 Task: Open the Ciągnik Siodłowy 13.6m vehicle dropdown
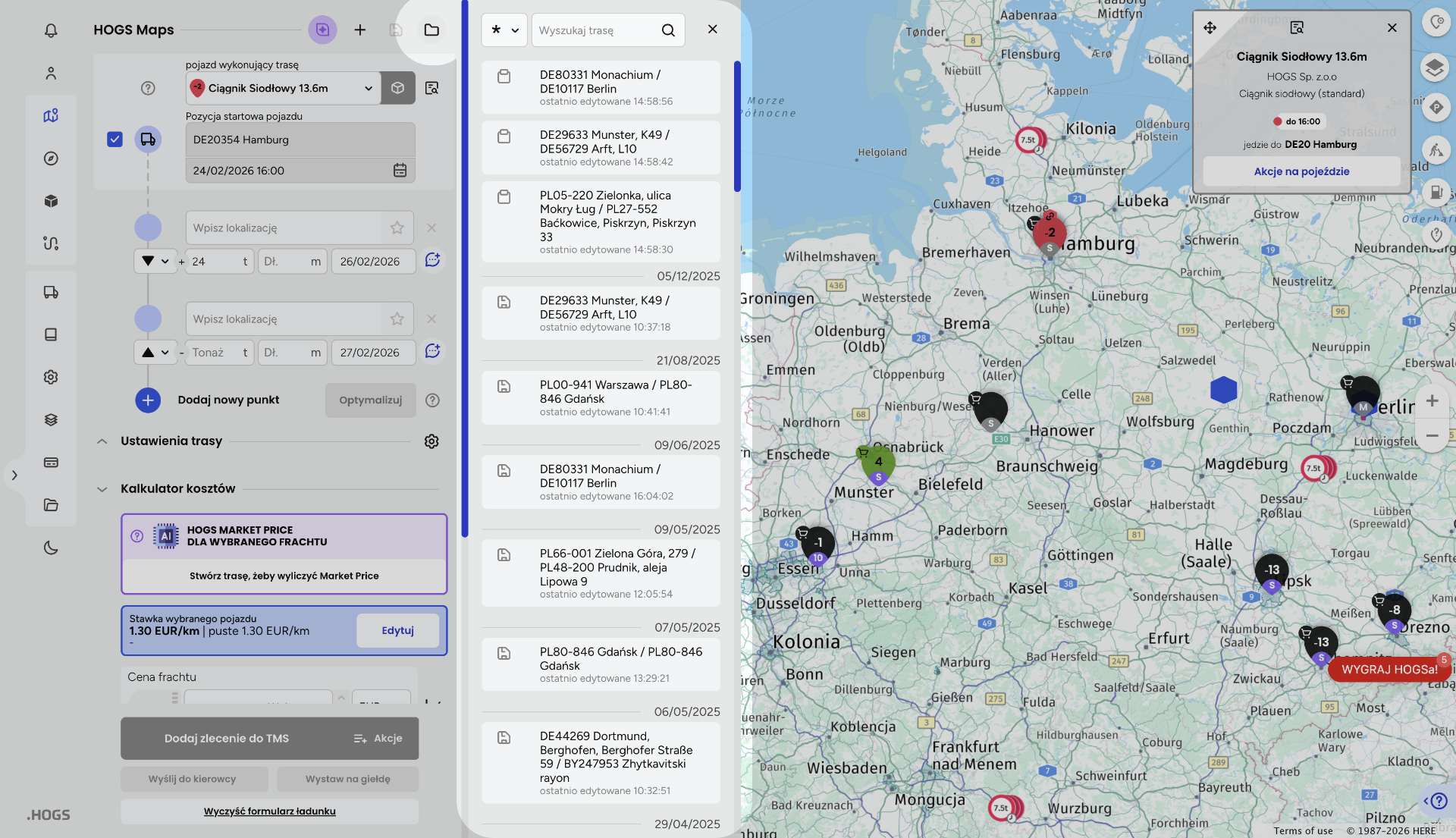point(284,88)
